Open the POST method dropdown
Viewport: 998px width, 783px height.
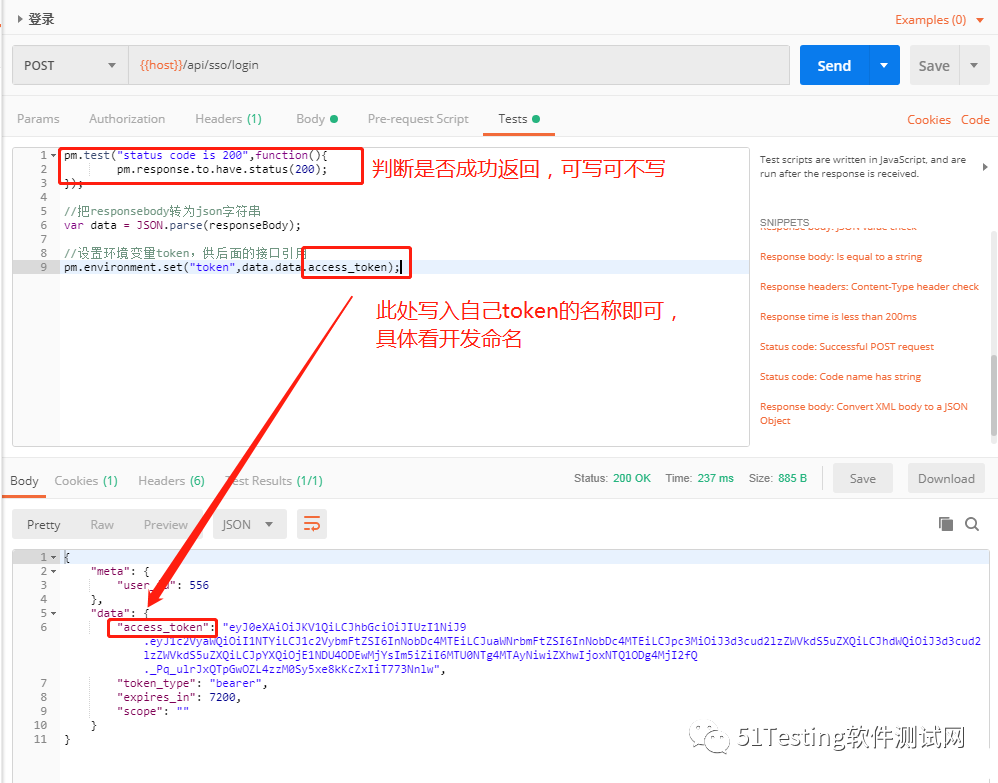(69, 66)
